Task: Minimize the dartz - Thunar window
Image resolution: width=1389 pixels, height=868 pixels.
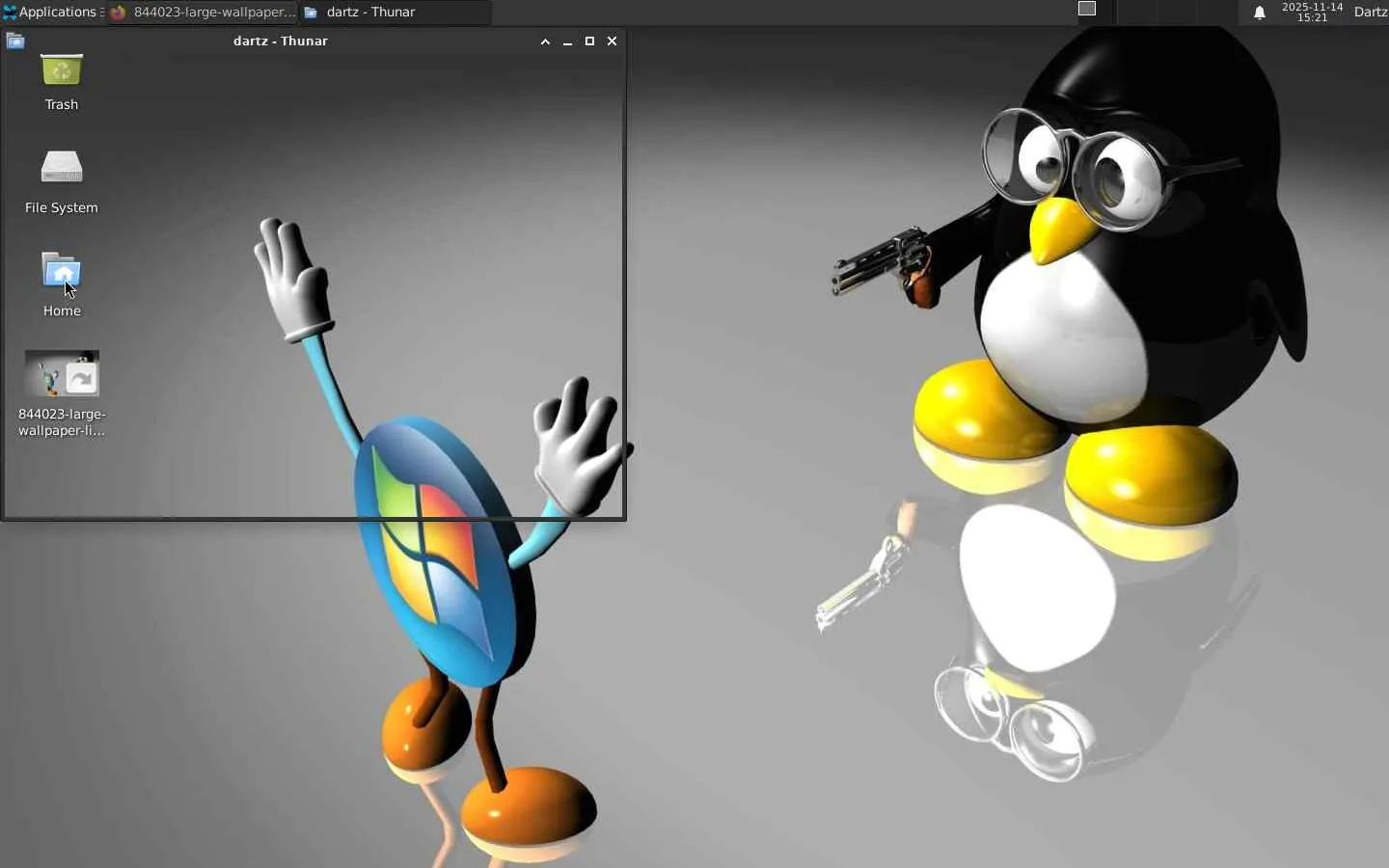Action: [x=567, y=41]
